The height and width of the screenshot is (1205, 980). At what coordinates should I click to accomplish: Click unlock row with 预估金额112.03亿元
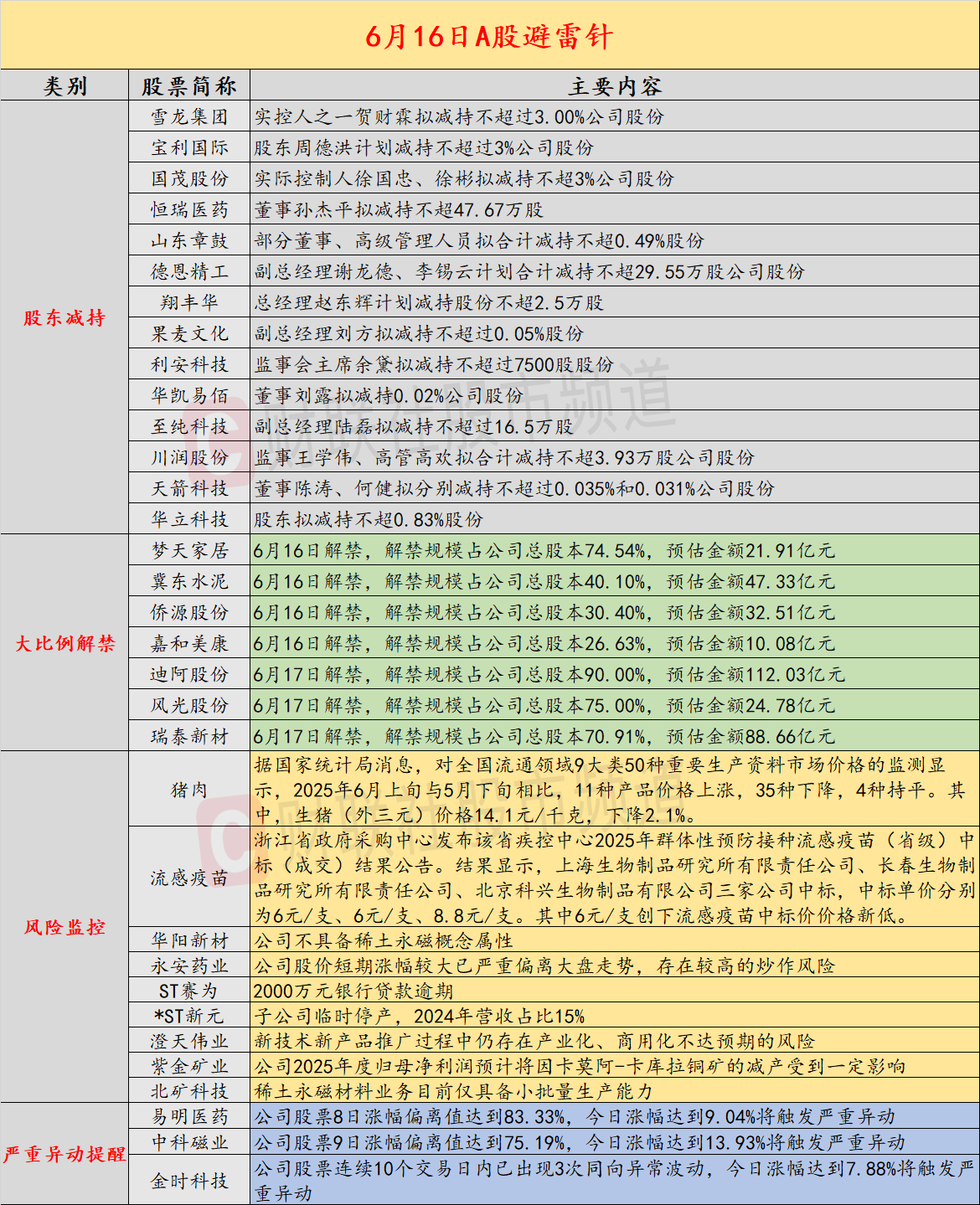(x=615, y=674)
